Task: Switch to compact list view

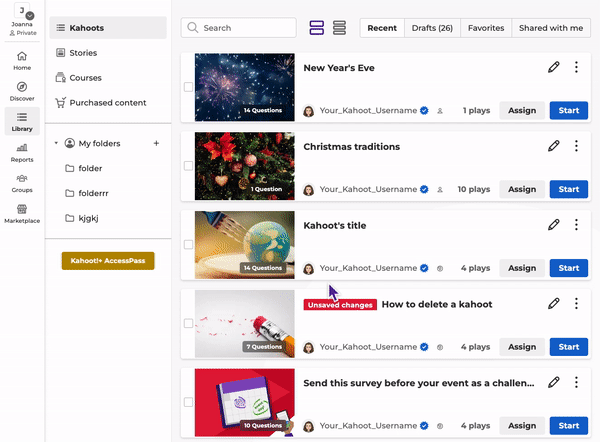Action: (x=339, y=28)
